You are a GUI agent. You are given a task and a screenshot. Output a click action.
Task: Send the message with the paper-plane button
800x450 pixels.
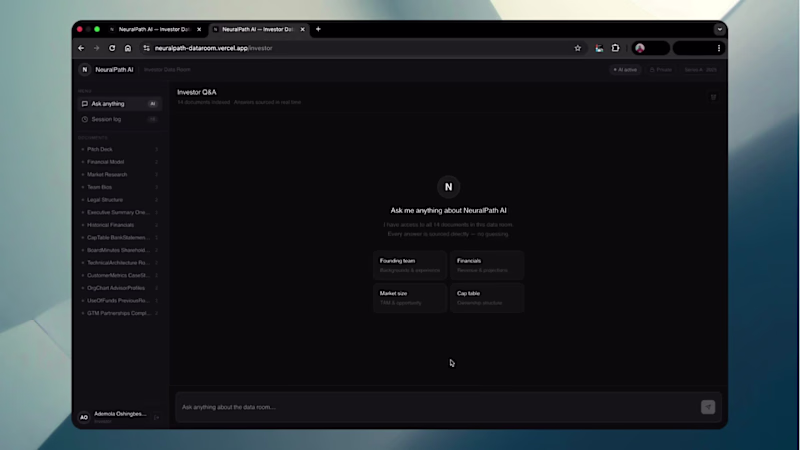coord(708,407)
